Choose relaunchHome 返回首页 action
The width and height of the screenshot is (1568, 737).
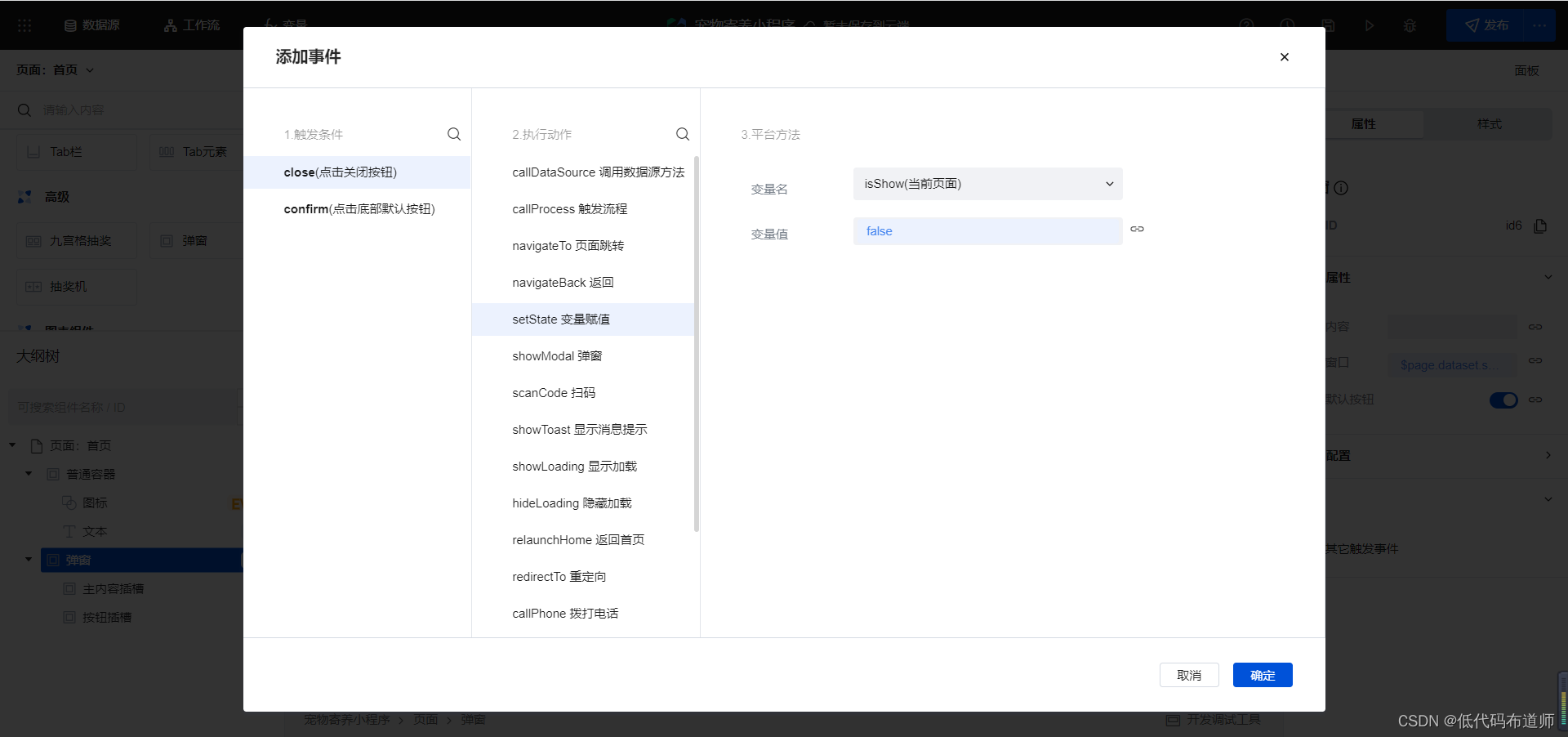click(582, 540)
